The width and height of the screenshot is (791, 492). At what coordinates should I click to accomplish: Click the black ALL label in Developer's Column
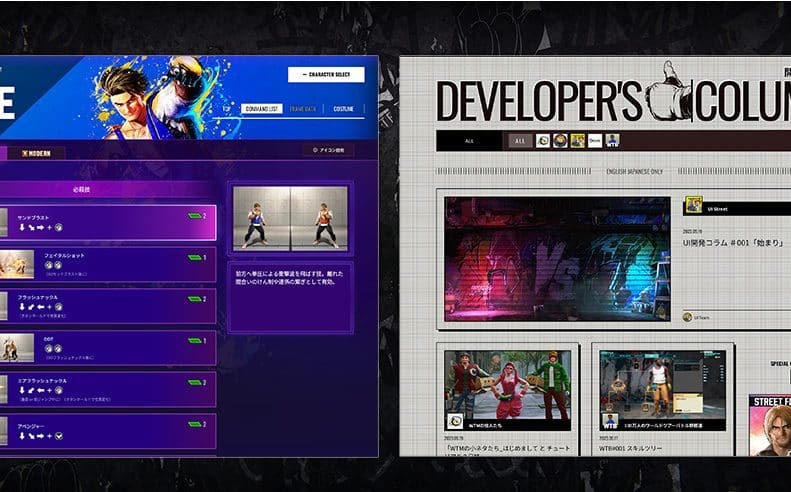pos(469,141)
